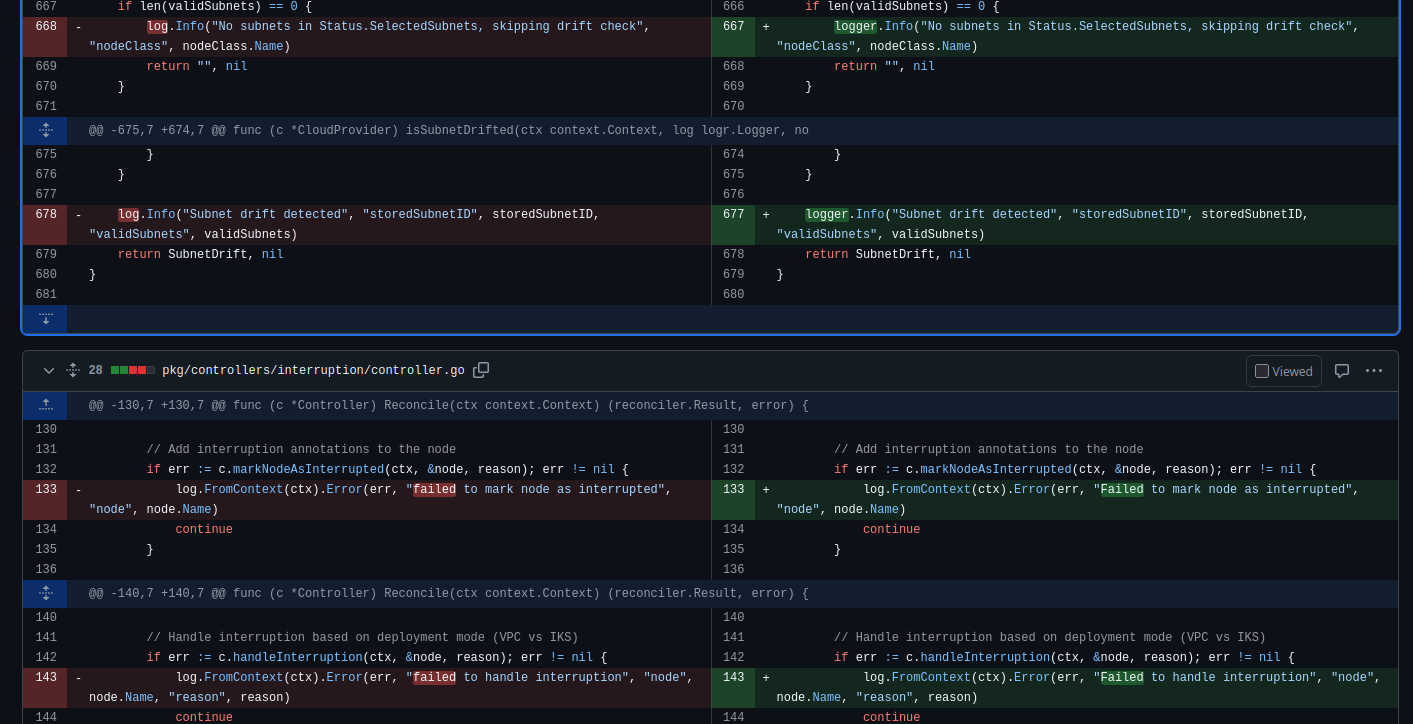
Task: Copy the controller.go file path
Action: (x=481, y=370)
